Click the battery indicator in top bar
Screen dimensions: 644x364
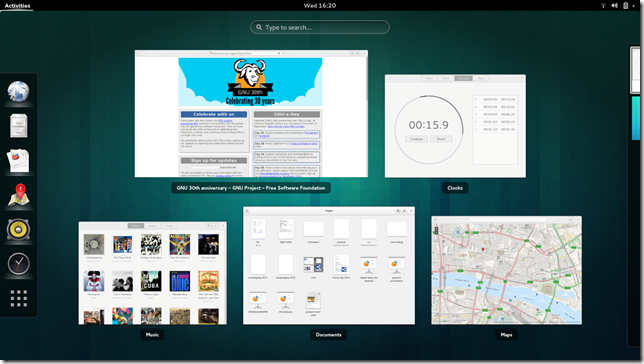626,5
